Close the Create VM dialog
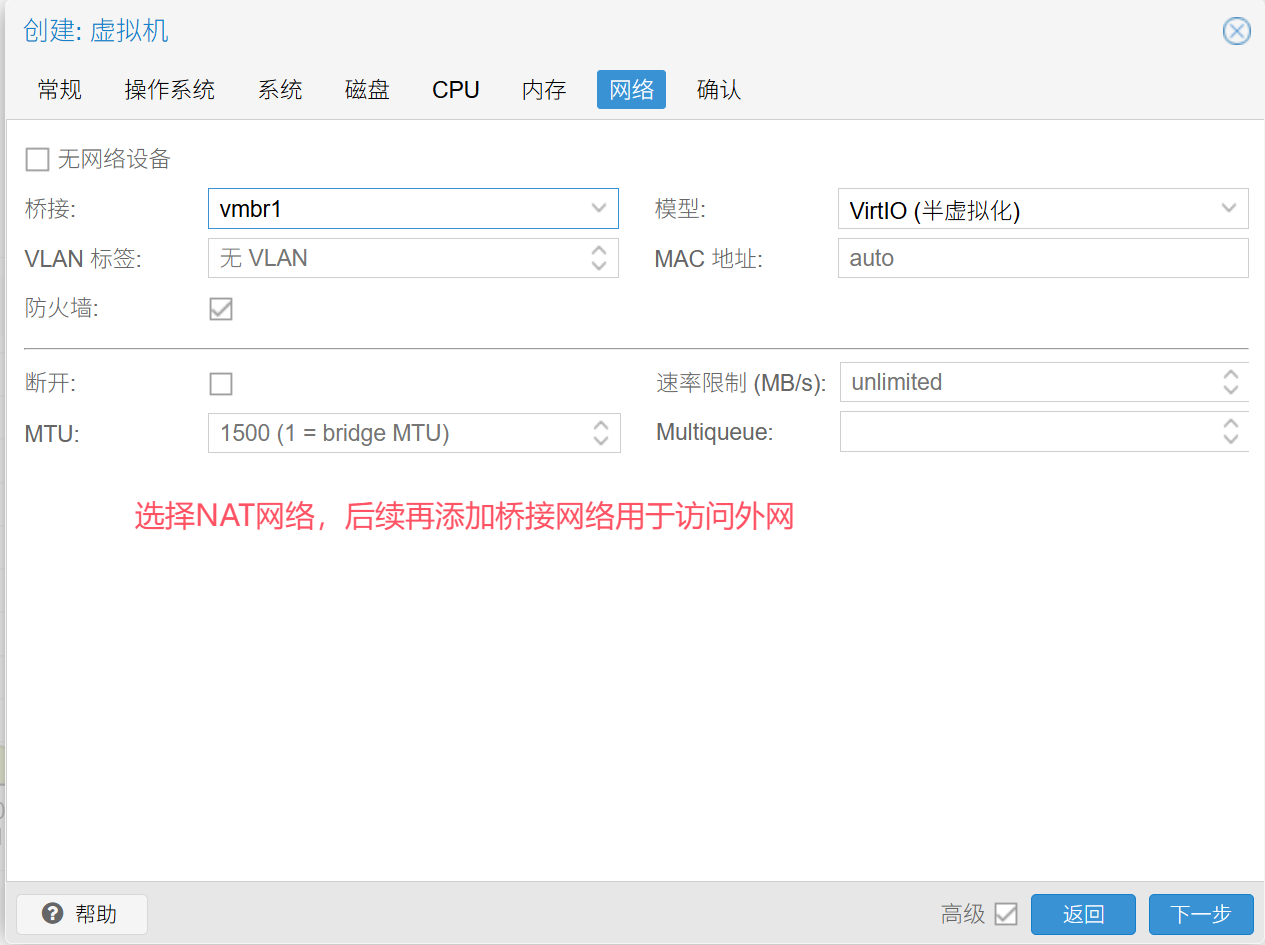This screenshot has height=945, width=1265. 1236,31
